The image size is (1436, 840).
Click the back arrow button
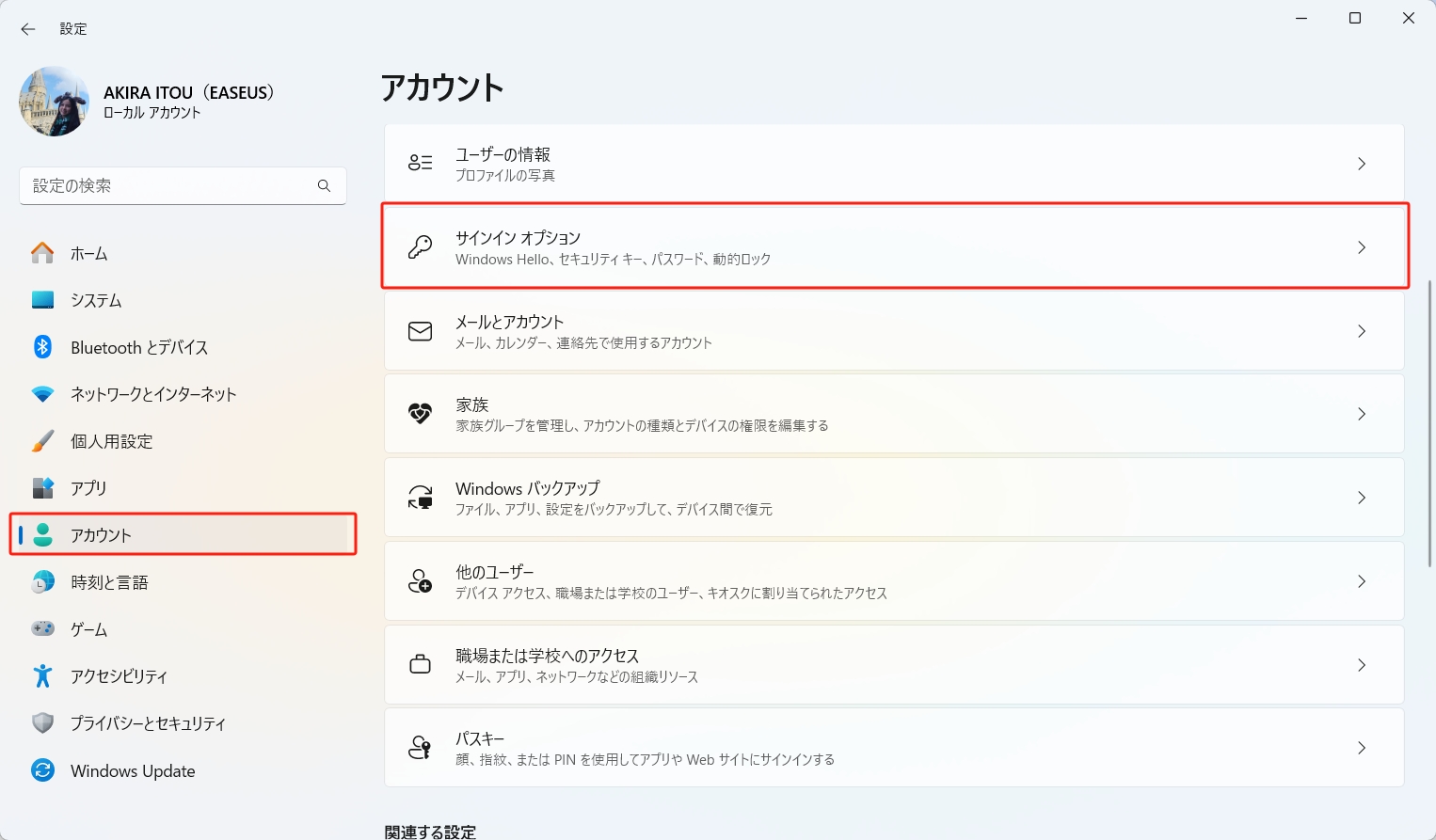pos(27,28)
